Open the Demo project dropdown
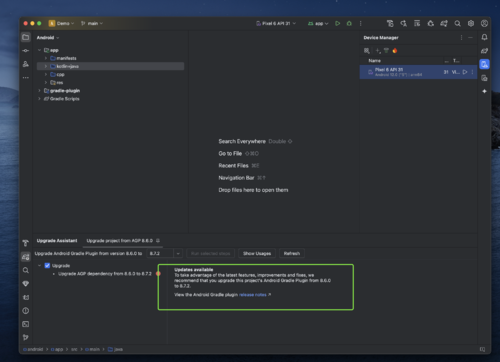The image size is (500, 362). 61,23
